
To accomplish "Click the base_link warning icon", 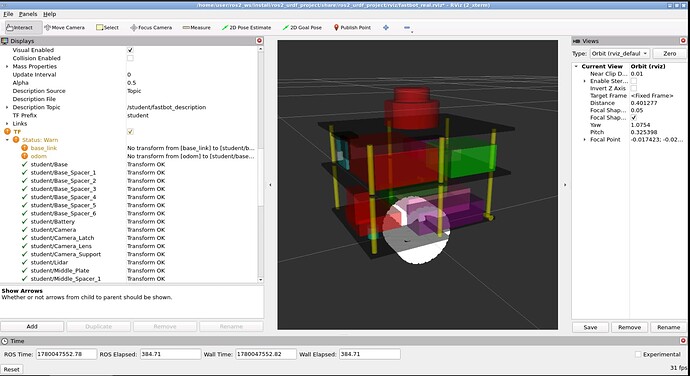I will pyautogui.click(x=24, y=148).
